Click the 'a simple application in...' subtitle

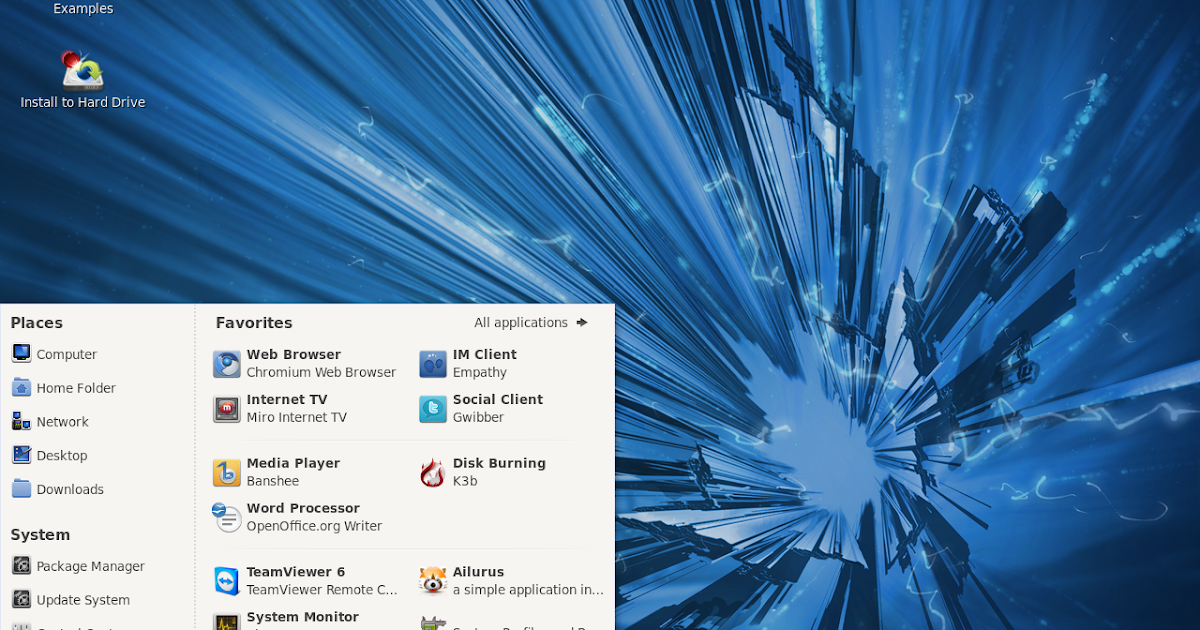pos(528,590)
